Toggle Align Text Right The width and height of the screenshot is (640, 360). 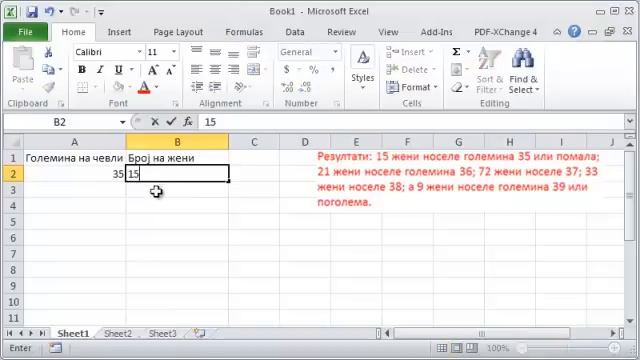pos(233,69)
